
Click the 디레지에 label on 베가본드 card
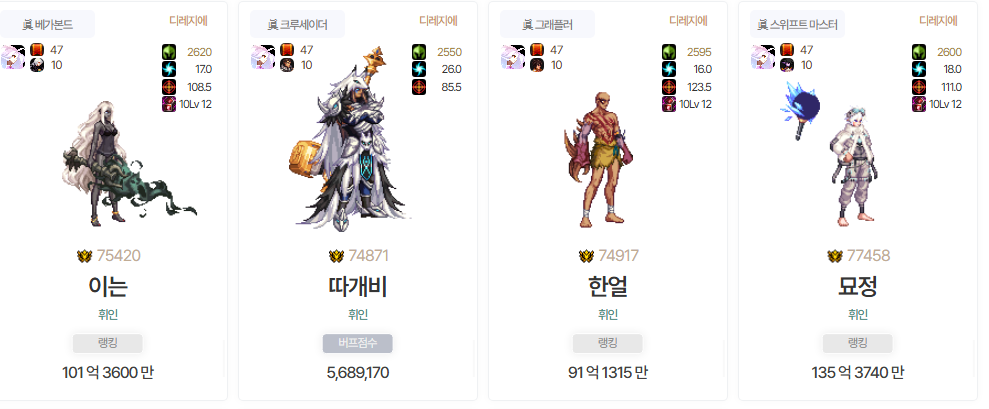188,21
